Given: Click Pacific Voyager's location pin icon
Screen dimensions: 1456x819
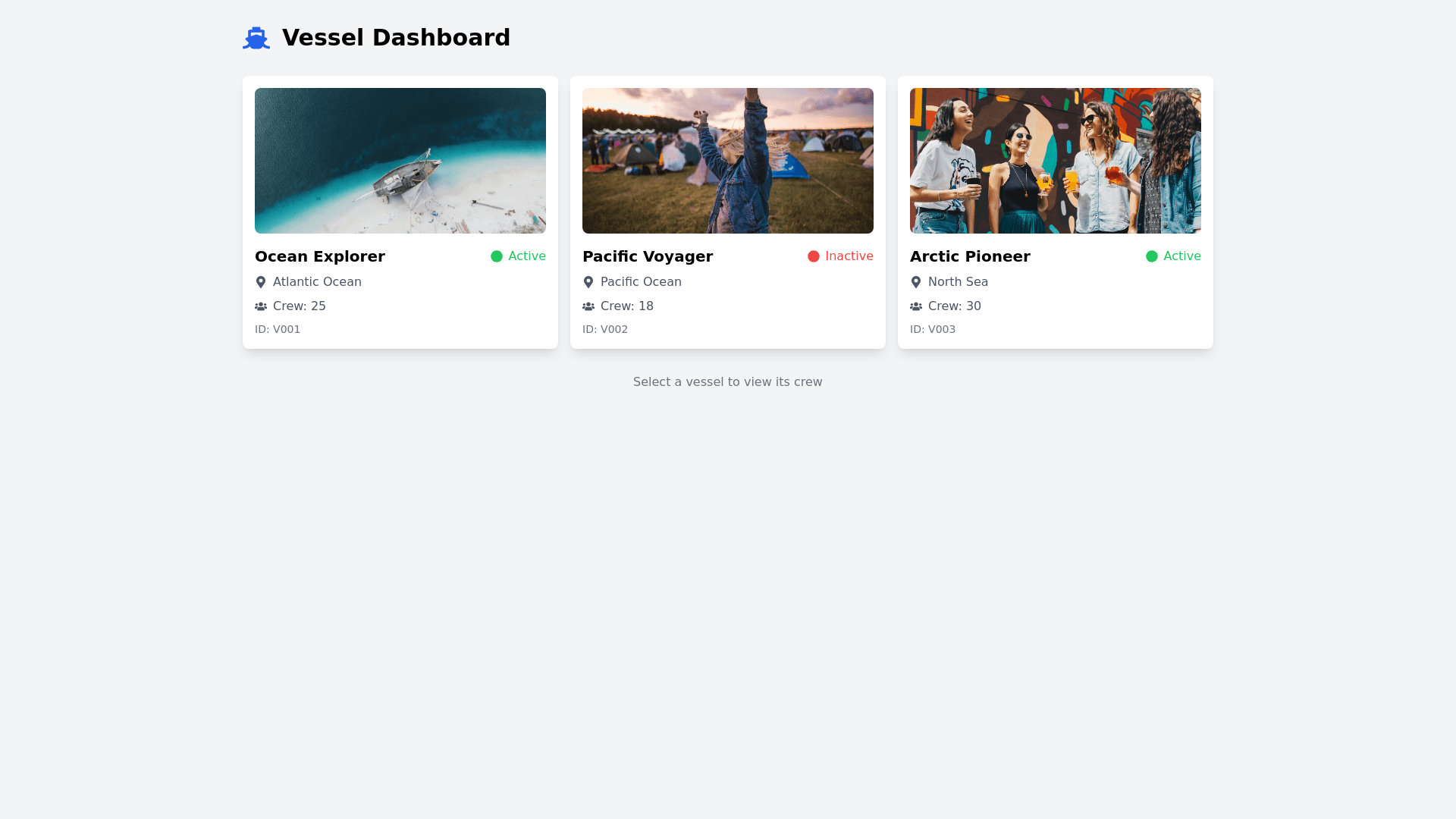Looking at the screenshot, I should pyautogui.click(x=588, y=282).
